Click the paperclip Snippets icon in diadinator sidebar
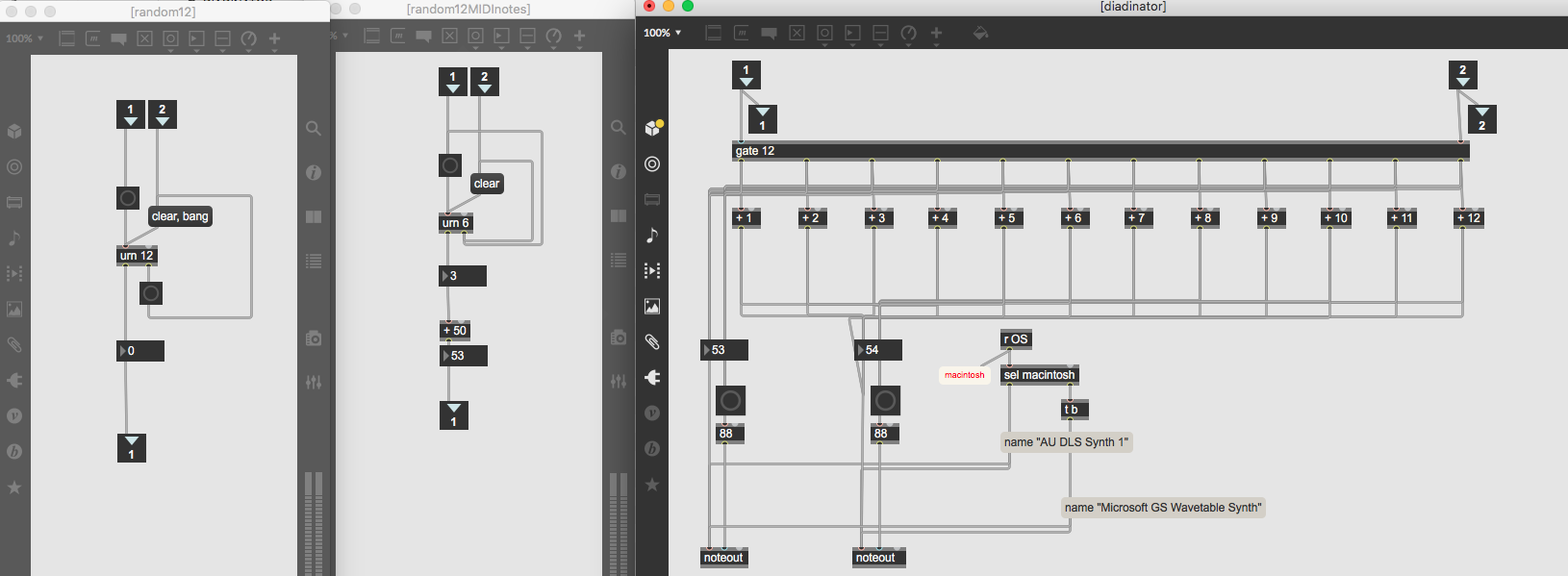Viewport: 1568px width, 576px height. point(652,341)
